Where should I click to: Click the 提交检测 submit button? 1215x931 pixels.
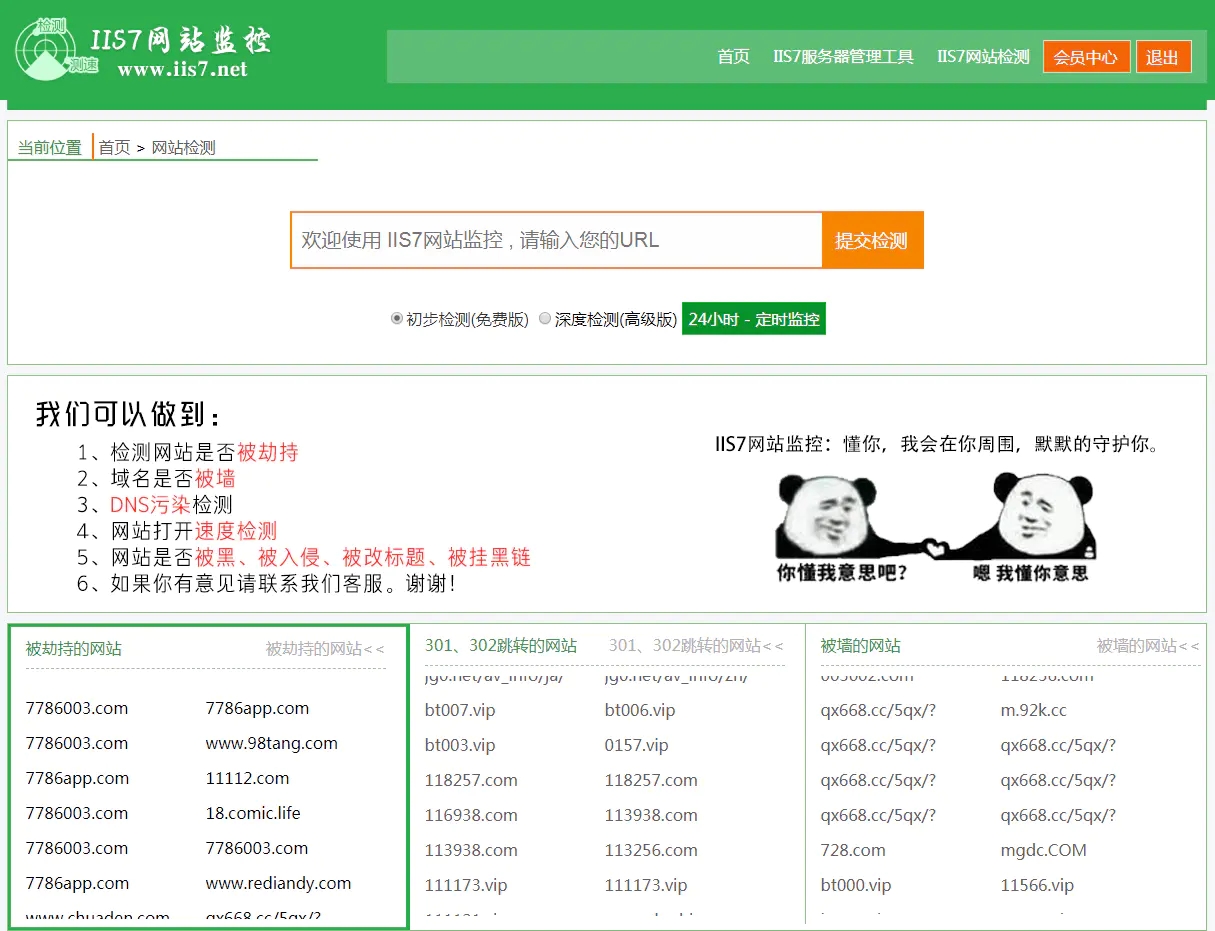click(x=872, y=240)
